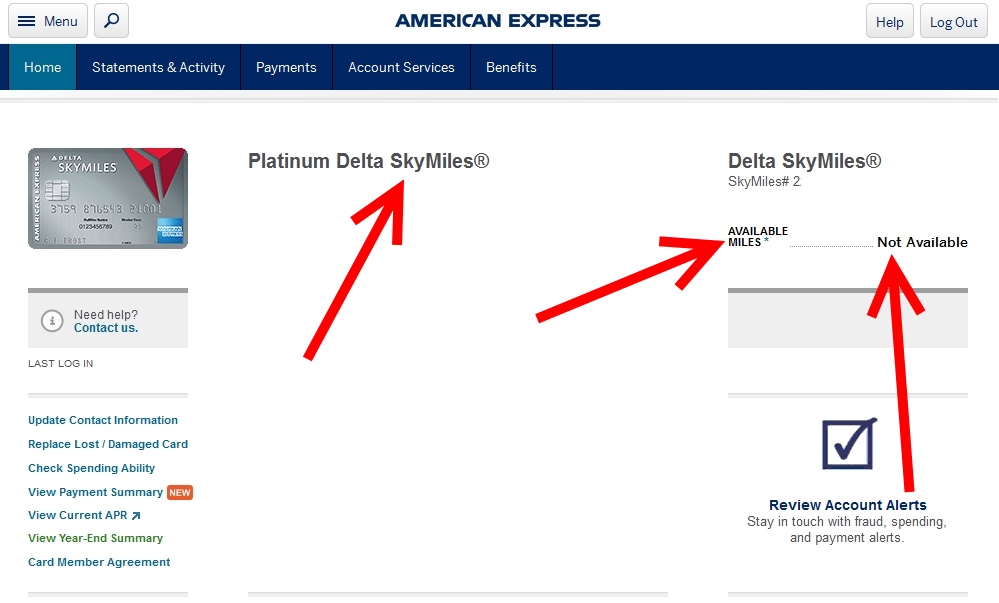Screen dimensions: 999x603
Task: Open the Payments tab
Action: click(286, 67)
